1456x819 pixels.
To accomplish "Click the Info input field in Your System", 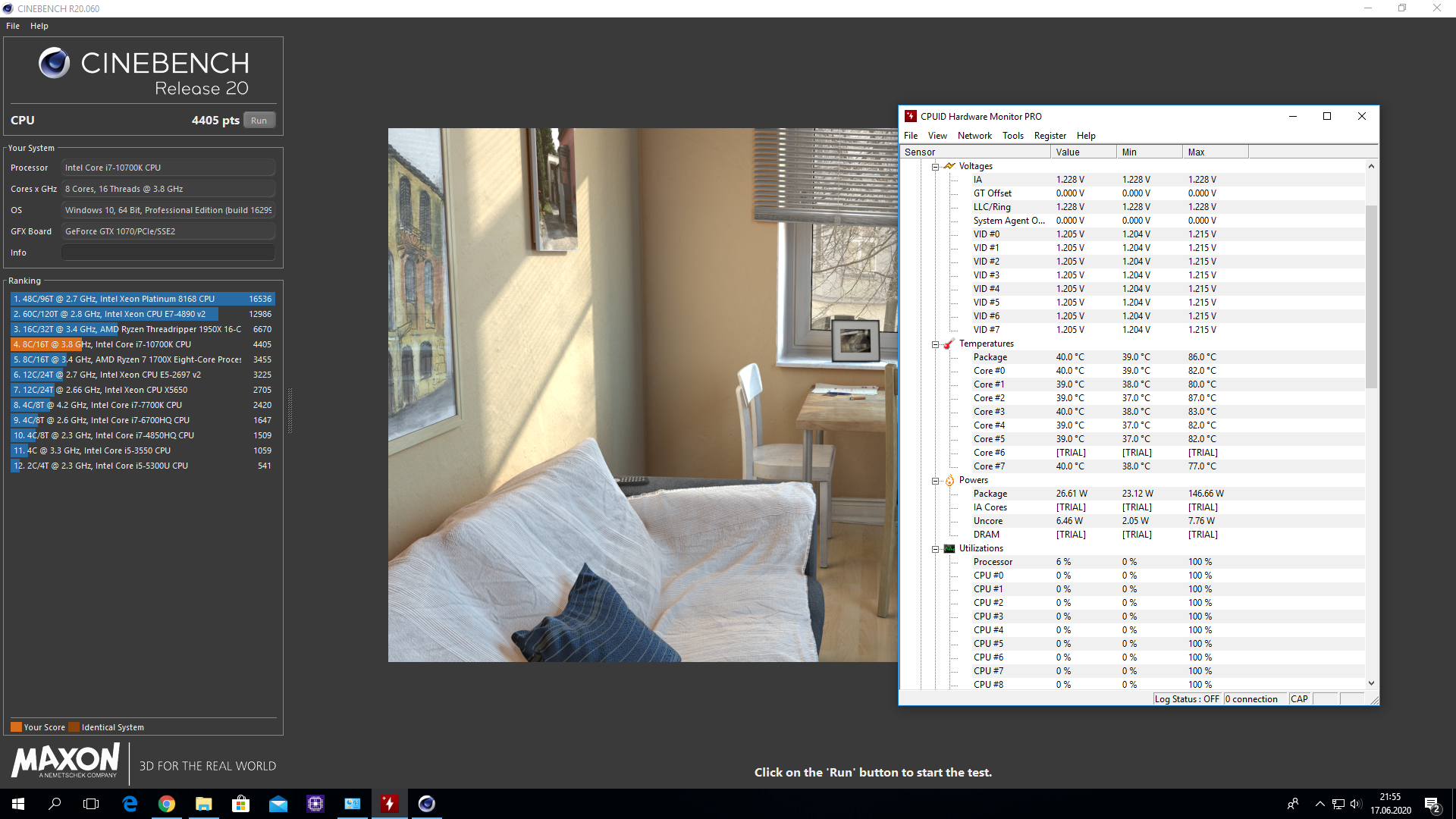I will pyautogui.click(x=168, y=253).
